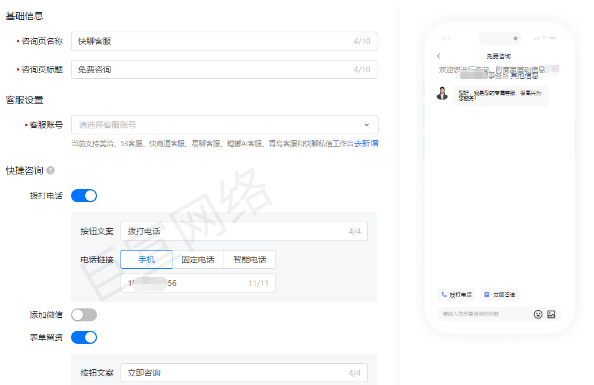Select the 手机 phone type tab

(x=147, y=260)
